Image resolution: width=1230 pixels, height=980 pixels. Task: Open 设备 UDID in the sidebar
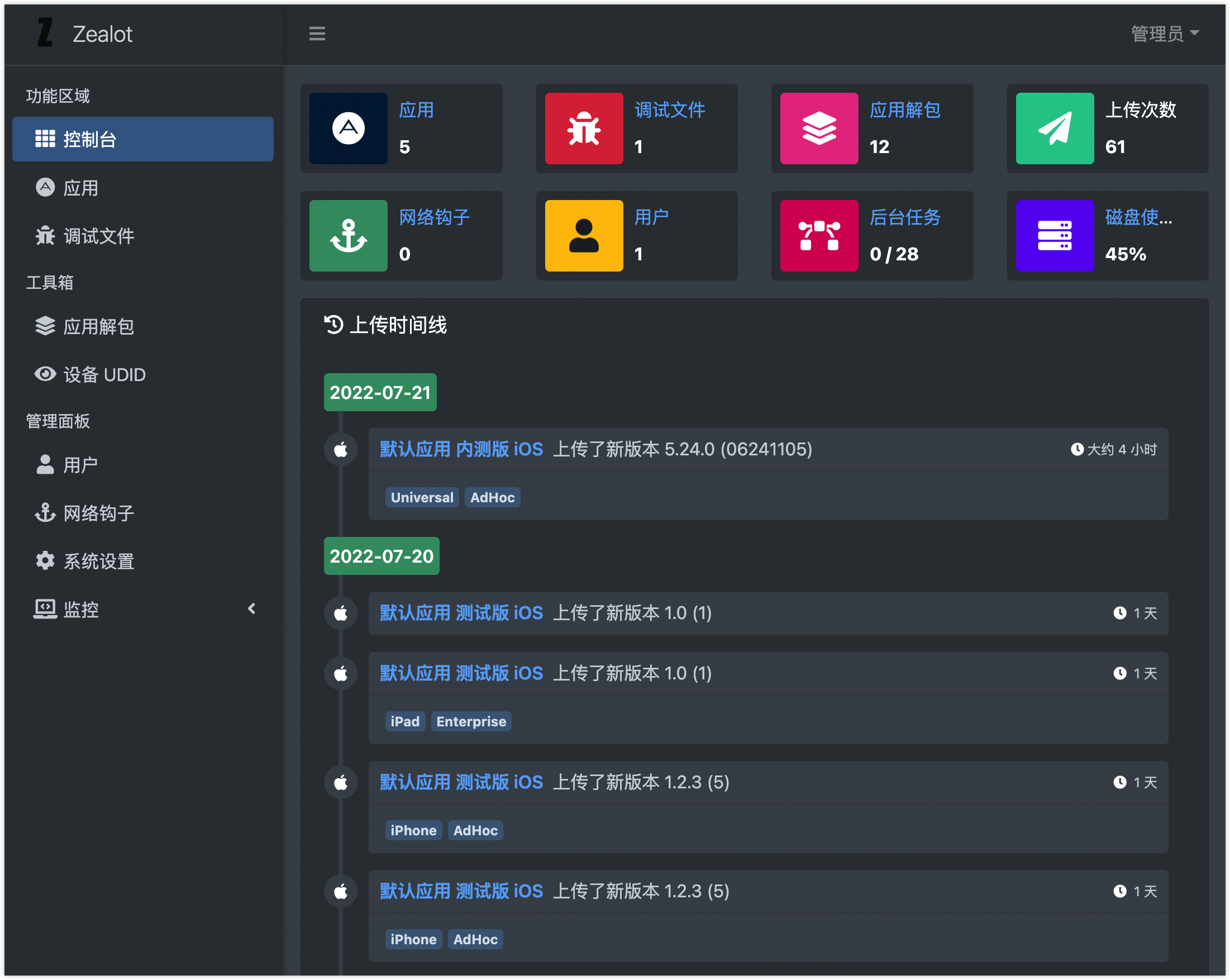142,374
